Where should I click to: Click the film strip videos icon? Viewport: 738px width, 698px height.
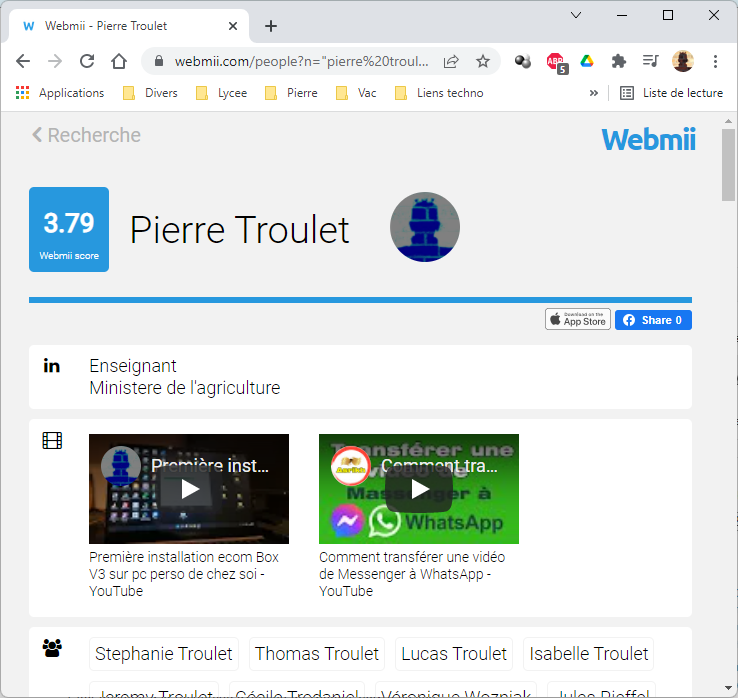pos(52,441)
